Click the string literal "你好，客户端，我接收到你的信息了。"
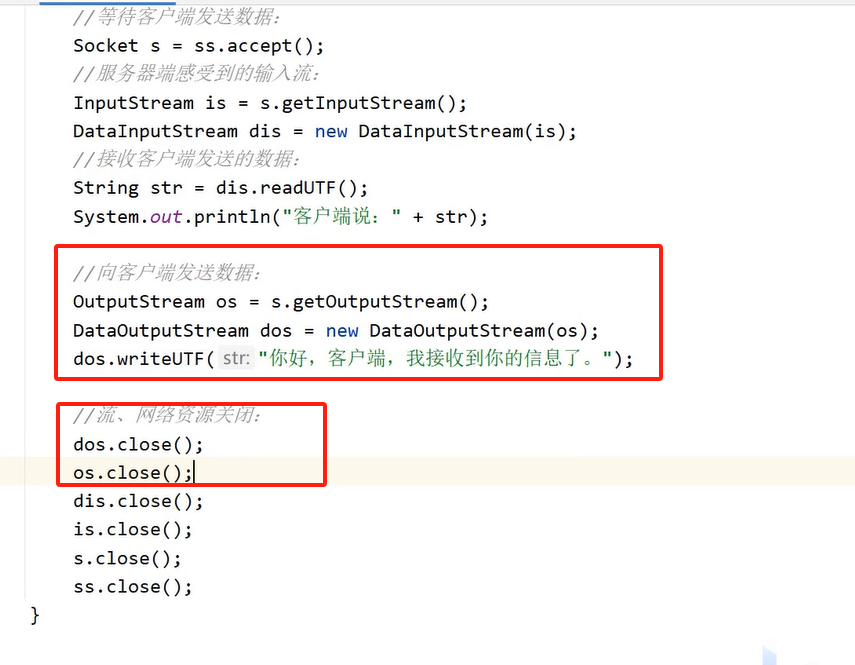Image resolution: width=855 pixels, height=665 pixels. (436, 359)
